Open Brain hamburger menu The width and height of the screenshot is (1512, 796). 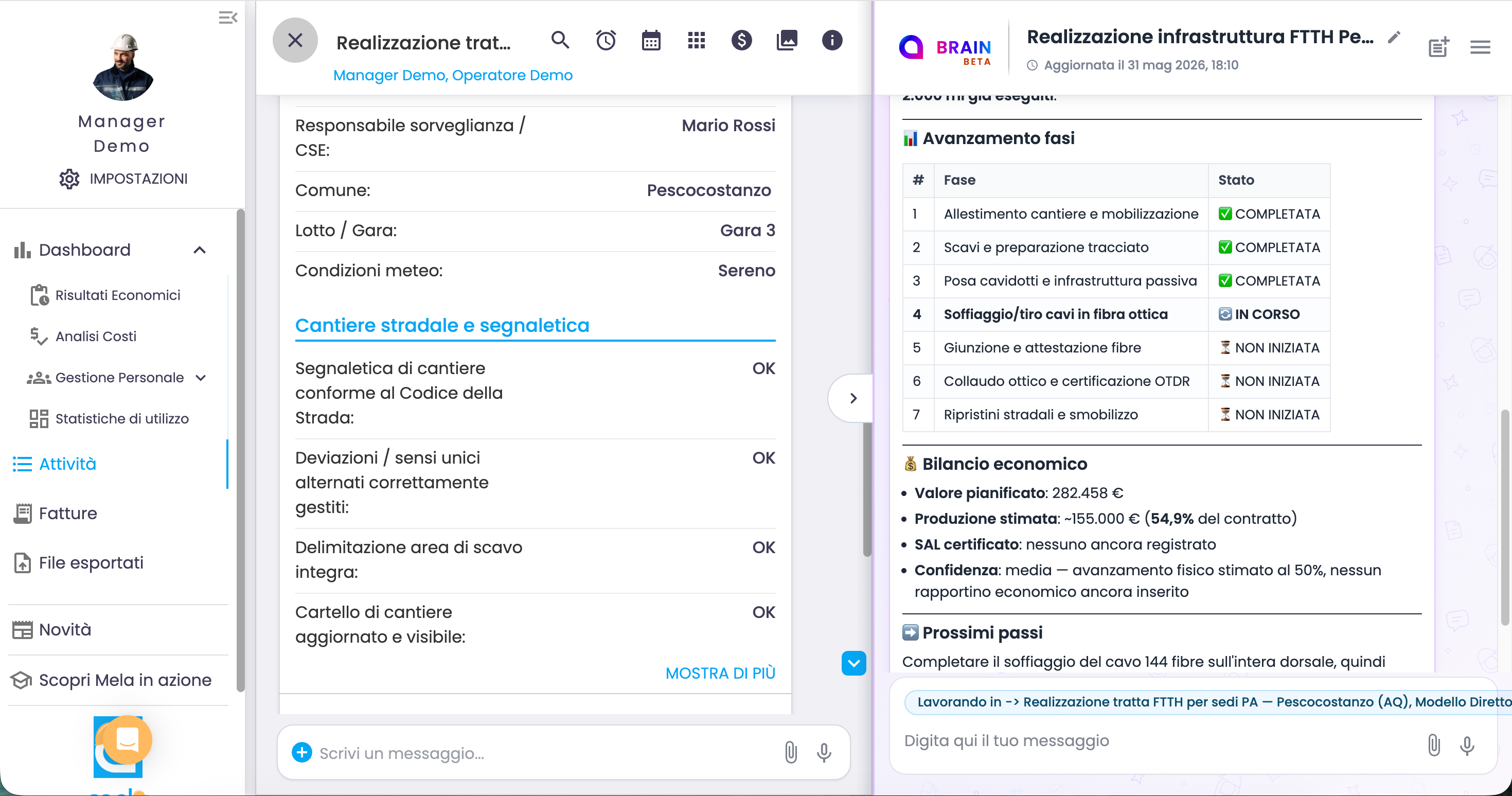click(x=1480, y=47)
